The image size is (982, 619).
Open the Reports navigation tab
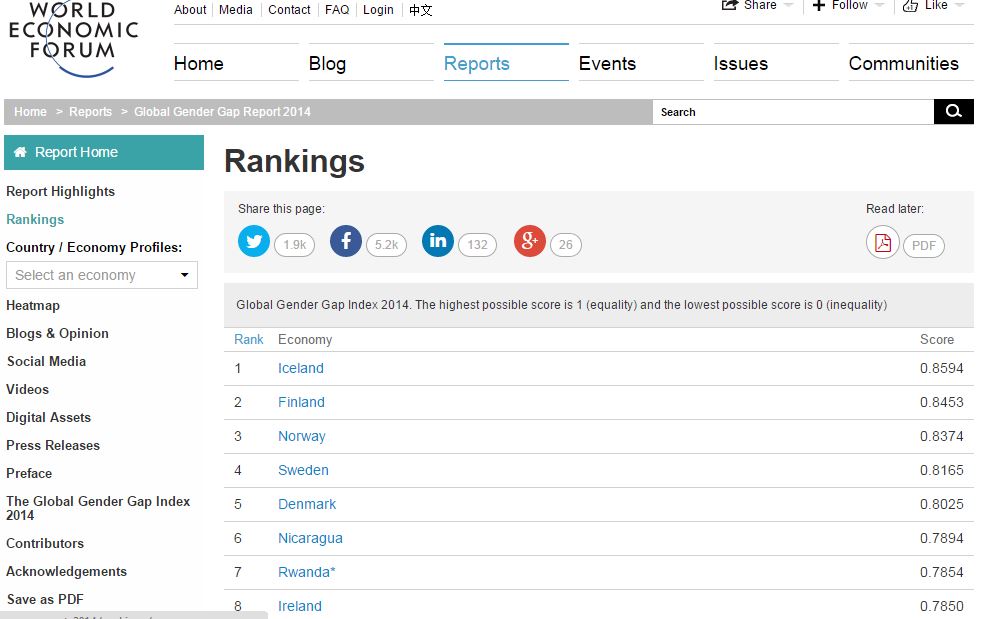(x=506, y=63)
